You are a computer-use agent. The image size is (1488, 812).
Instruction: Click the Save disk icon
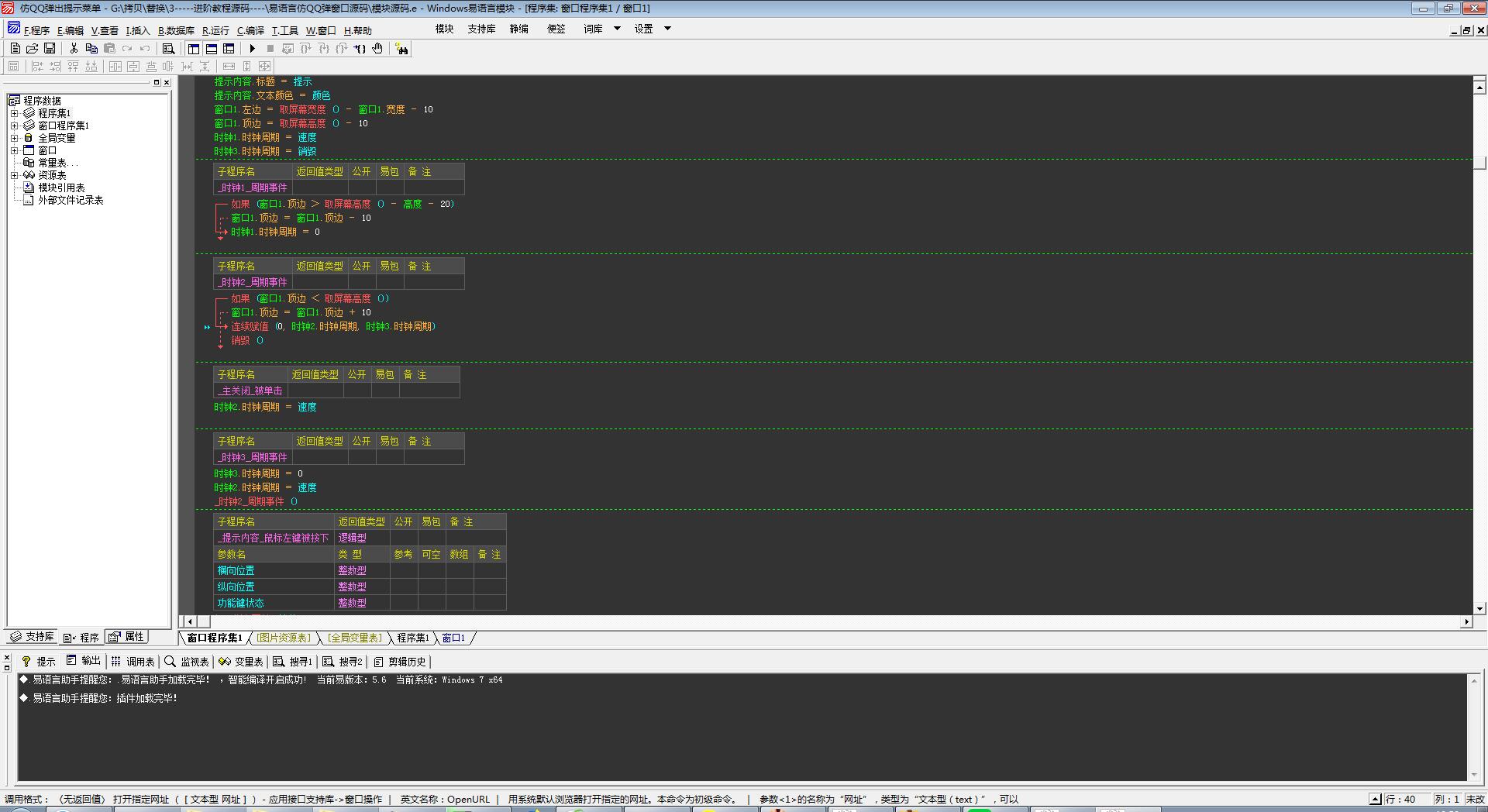pos(50,48)
